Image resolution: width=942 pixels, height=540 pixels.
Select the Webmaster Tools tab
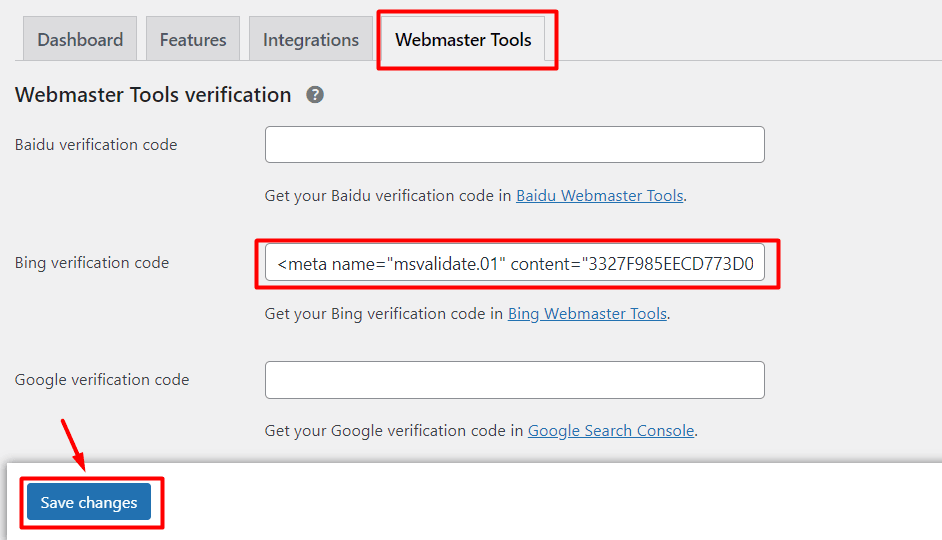(x=463, y=40)
